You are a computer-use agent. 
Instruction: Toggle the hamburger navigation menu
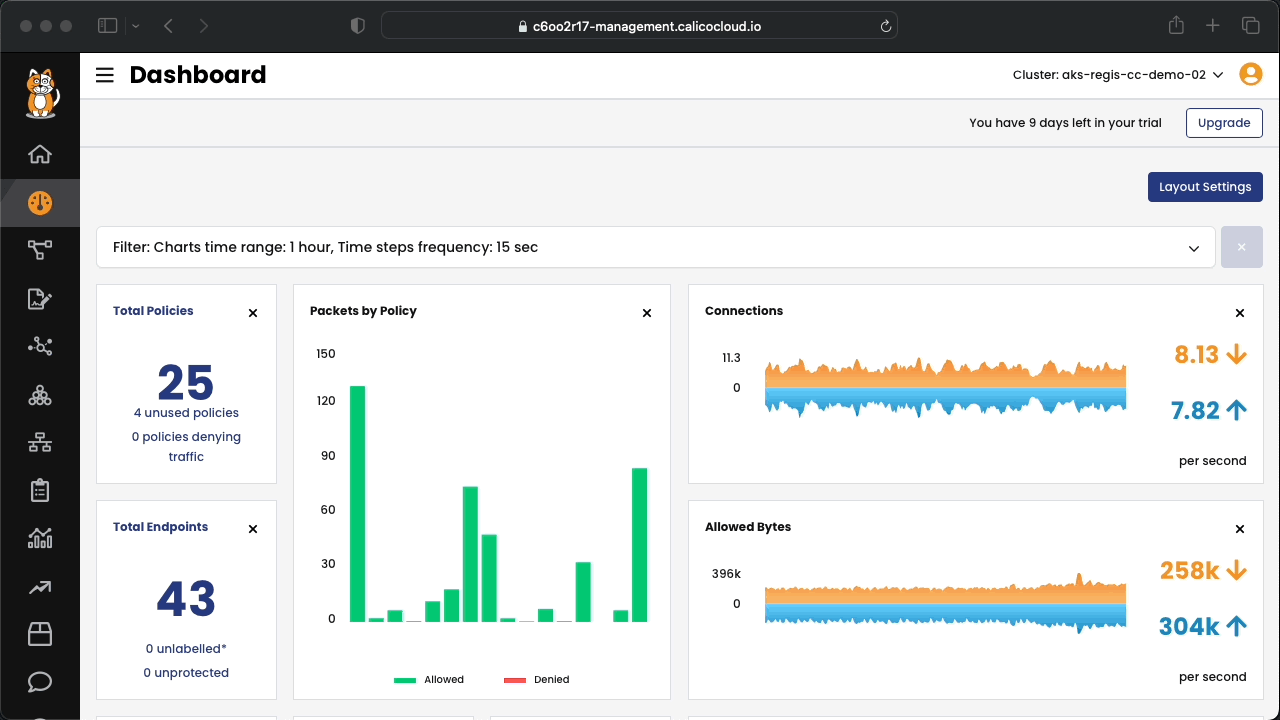tap(104, 75)
